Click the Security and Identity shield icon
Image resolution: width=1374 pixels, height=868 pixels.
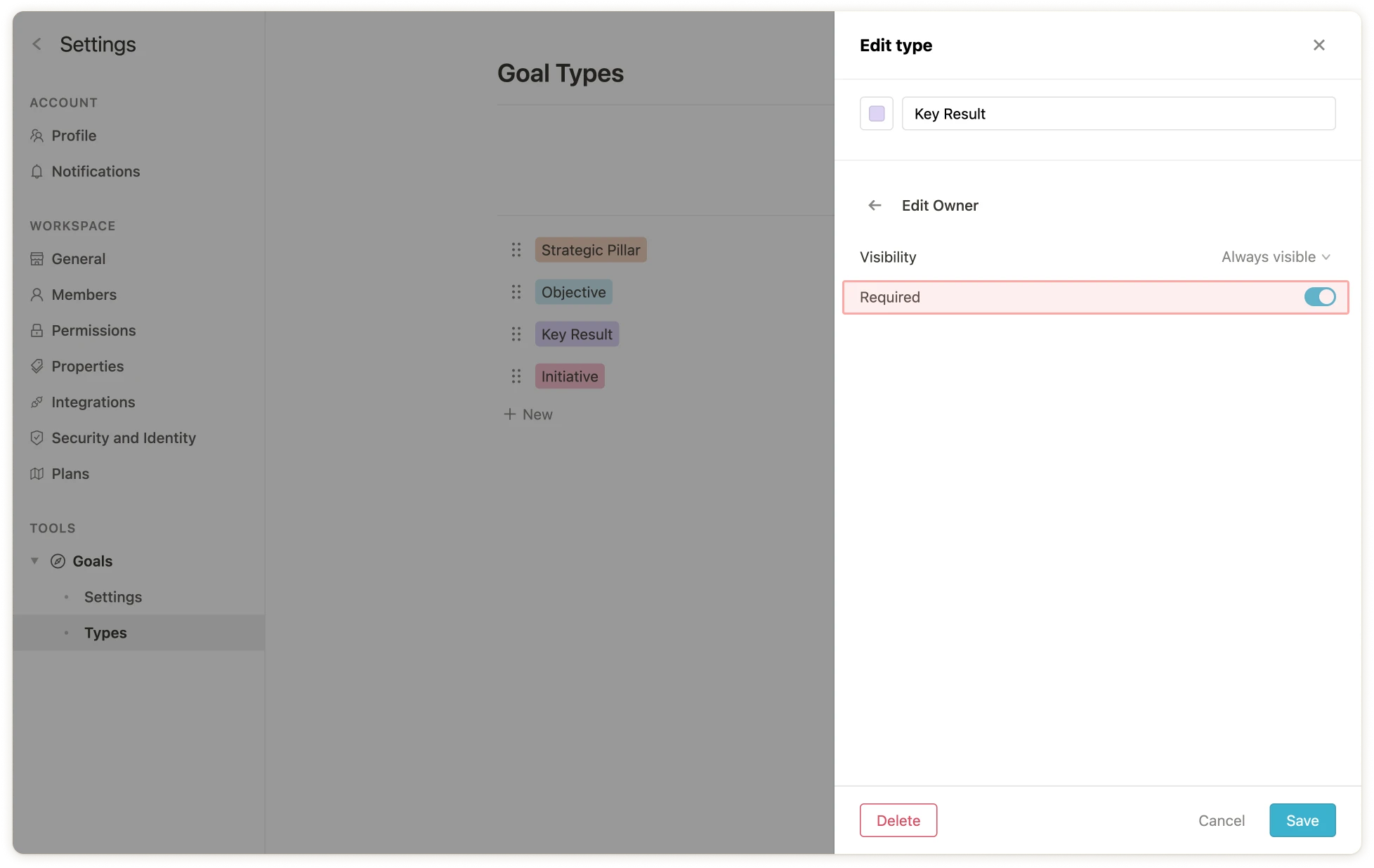pos(37,438)
